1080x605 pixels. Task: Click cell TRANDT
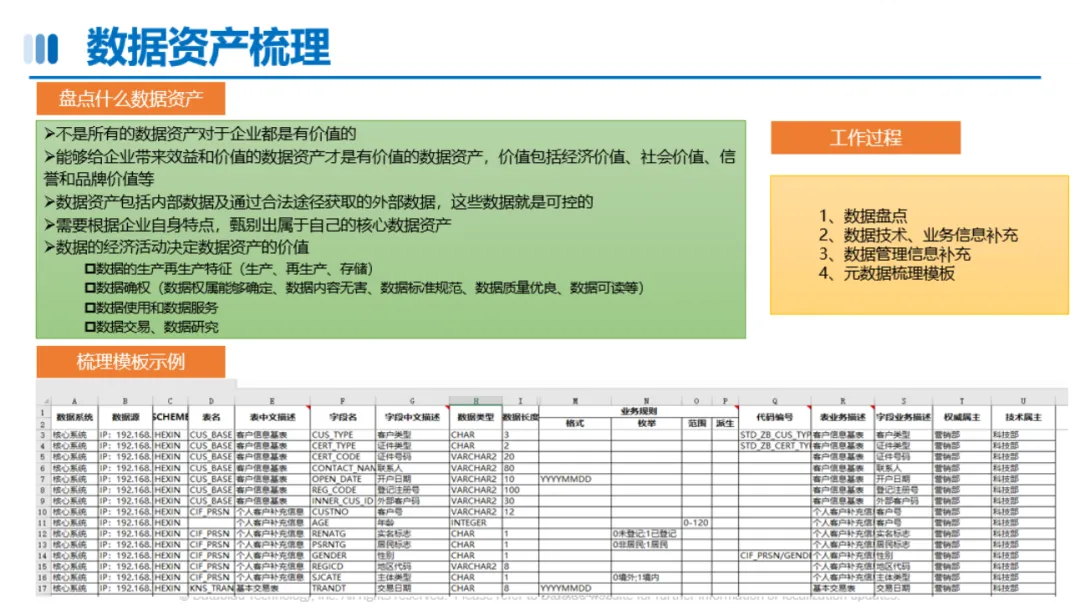click(342, 588)
